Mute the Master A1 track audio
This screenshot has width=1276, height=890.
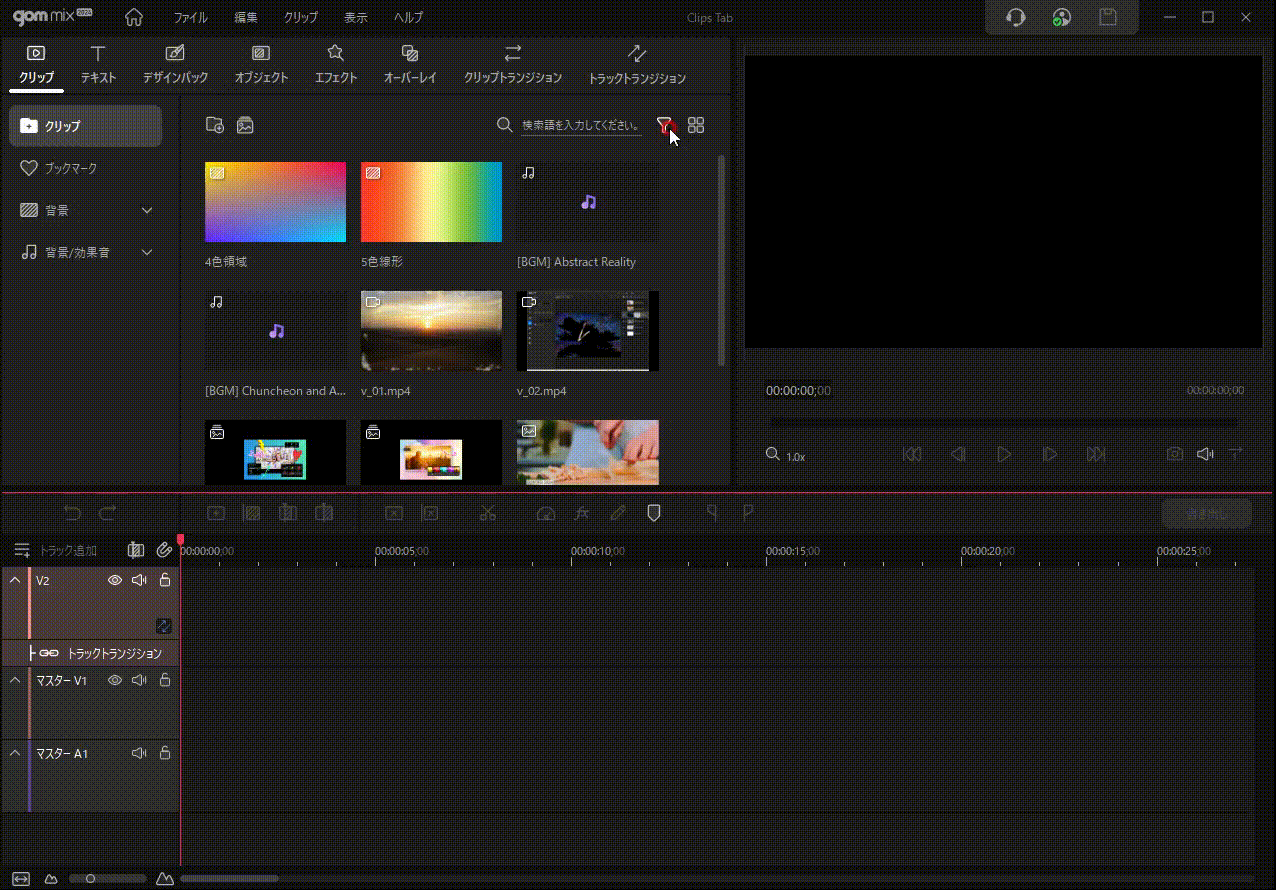point(139,753)
